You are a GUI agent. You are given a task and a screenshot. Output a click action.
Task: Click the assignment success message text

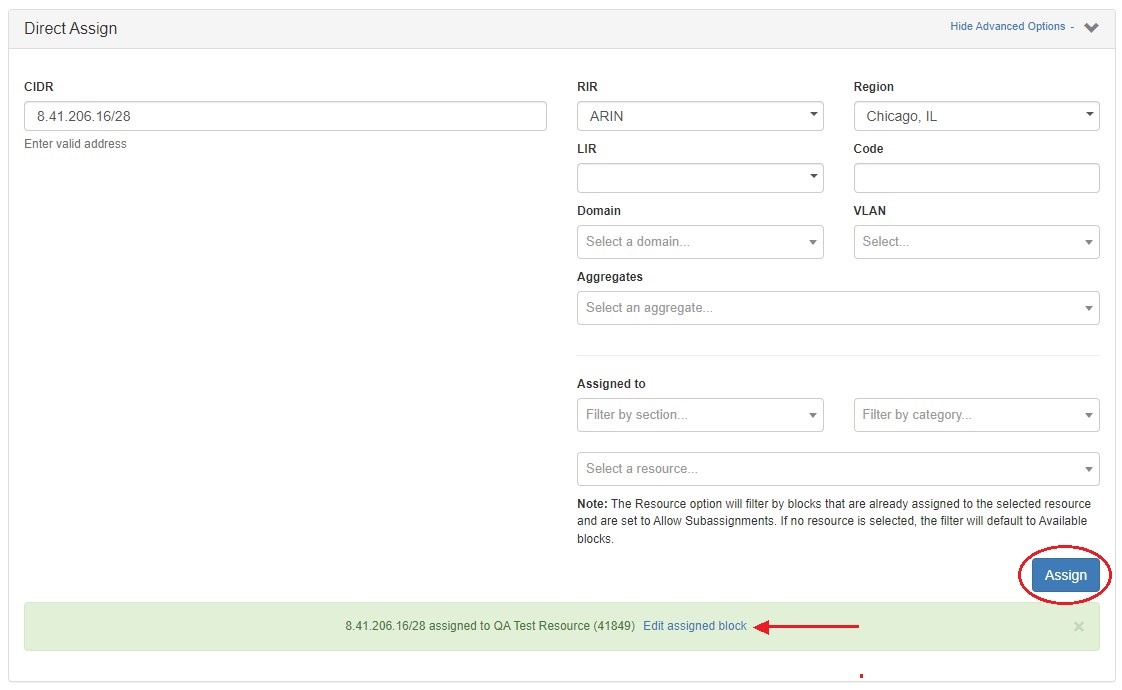tap(489, 626)
